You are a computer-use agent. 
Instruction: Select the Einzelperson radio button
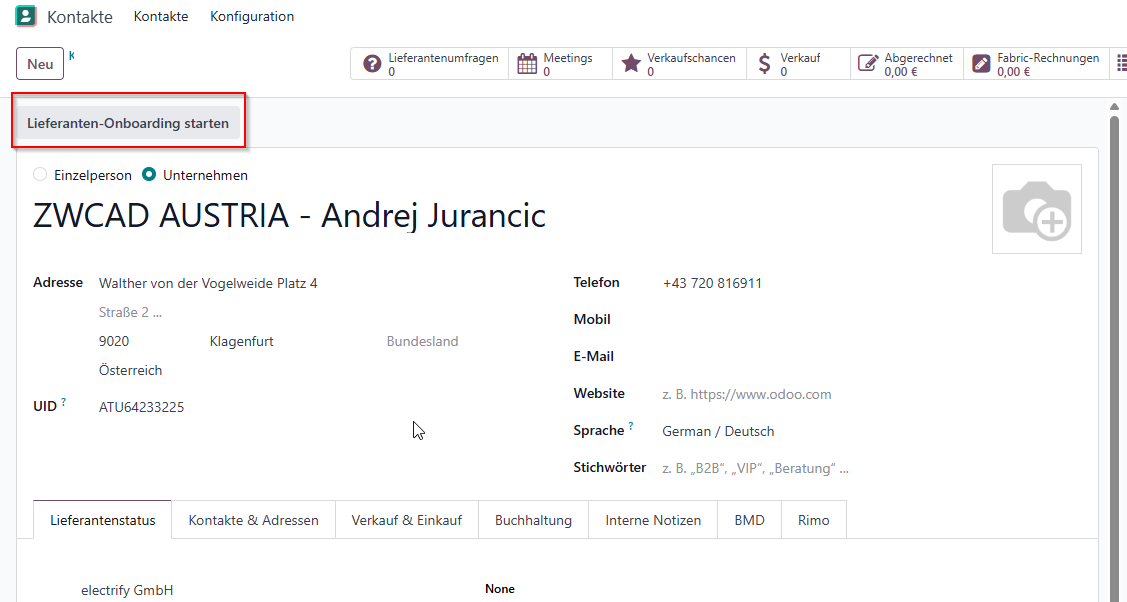click(x=40, y=175)
